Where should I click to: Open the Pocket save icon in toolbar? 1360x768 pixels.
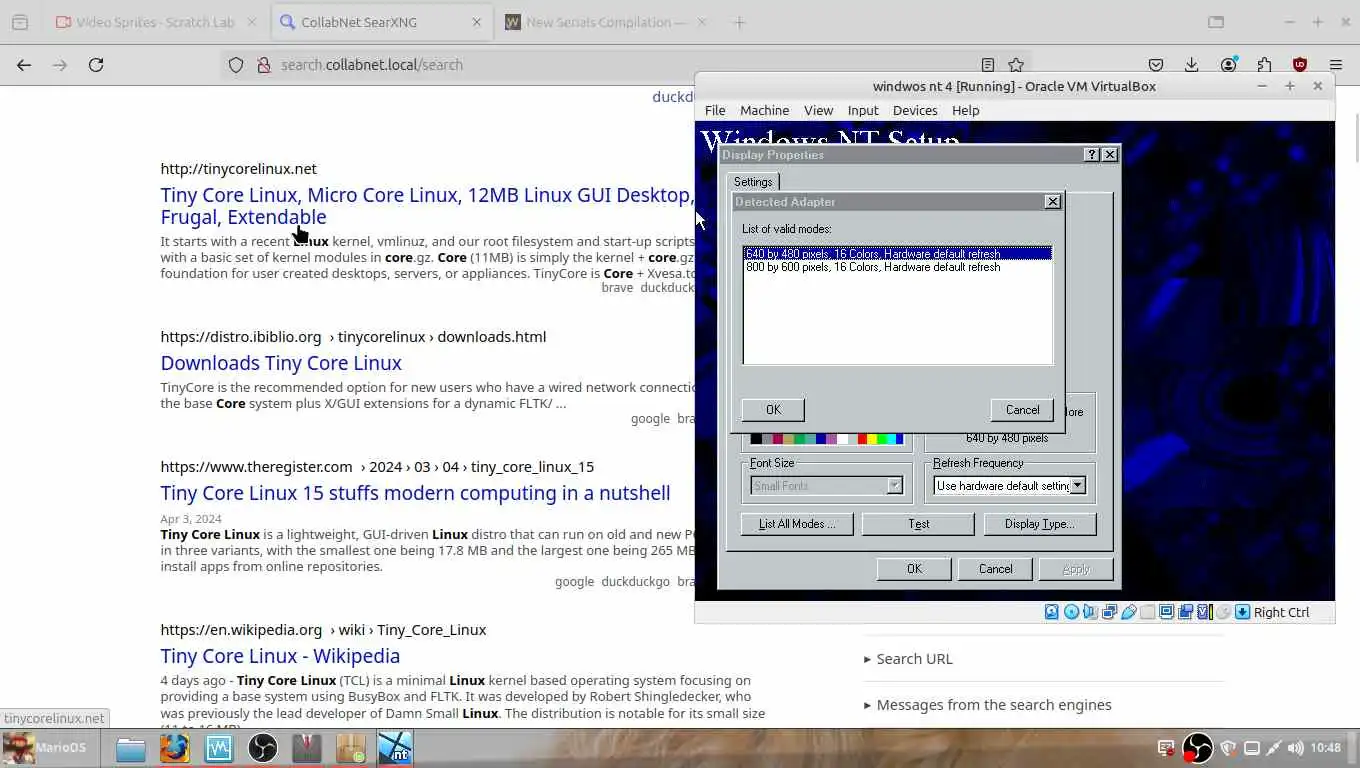(1156, 65)
